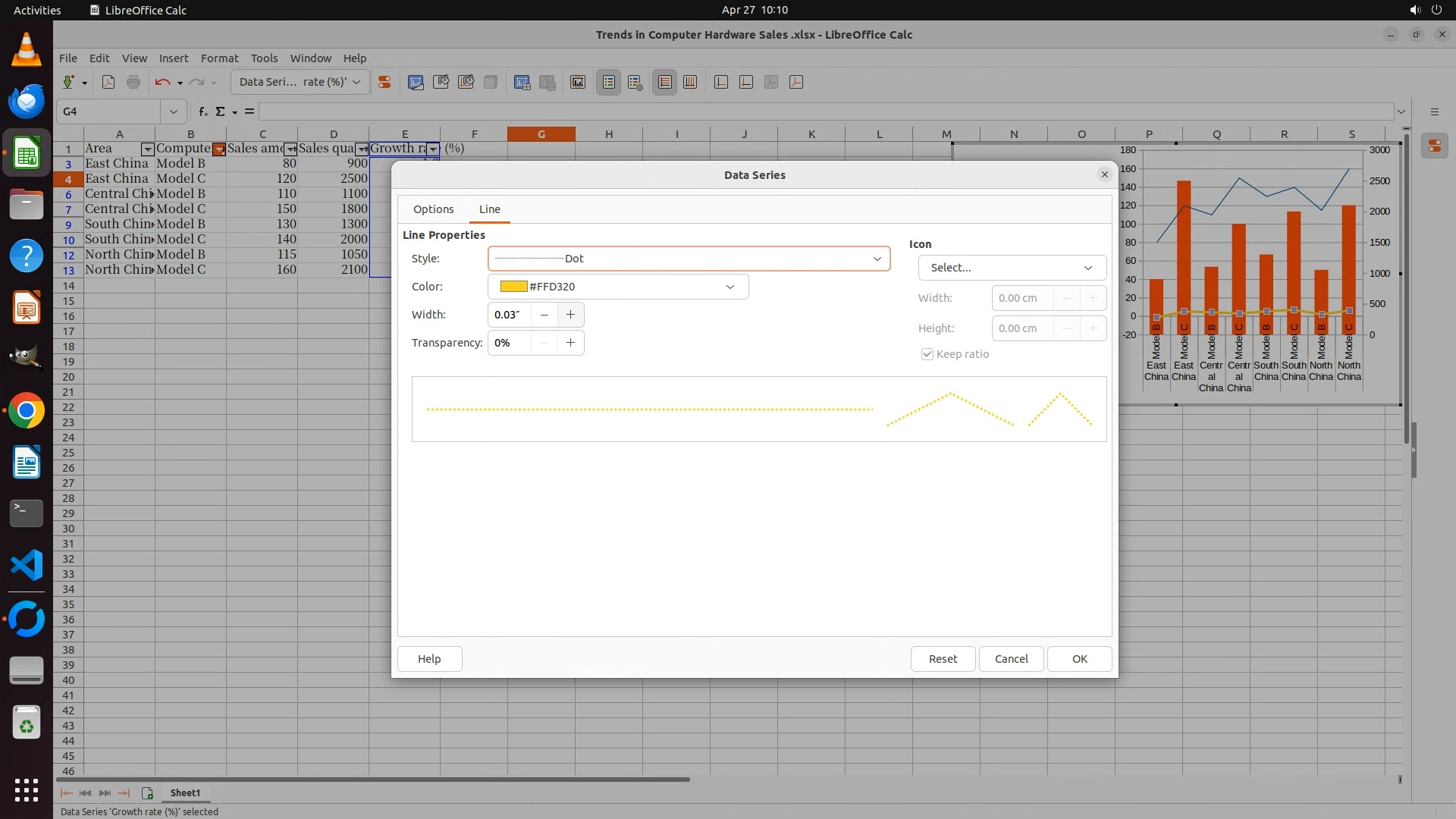Click Format Selection toolbar icon
The width and height of the screenshot is (1456, 819).
tap(384, 83)
